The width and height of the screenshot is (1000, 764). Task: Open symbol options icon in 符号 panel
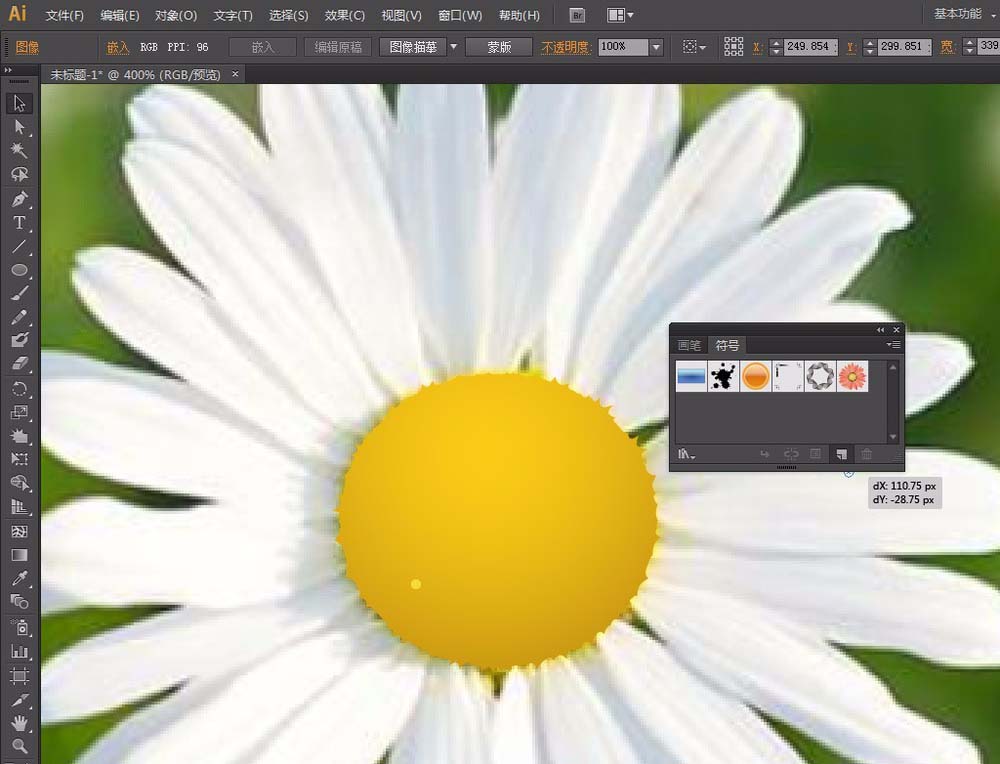tap(815, 454)
